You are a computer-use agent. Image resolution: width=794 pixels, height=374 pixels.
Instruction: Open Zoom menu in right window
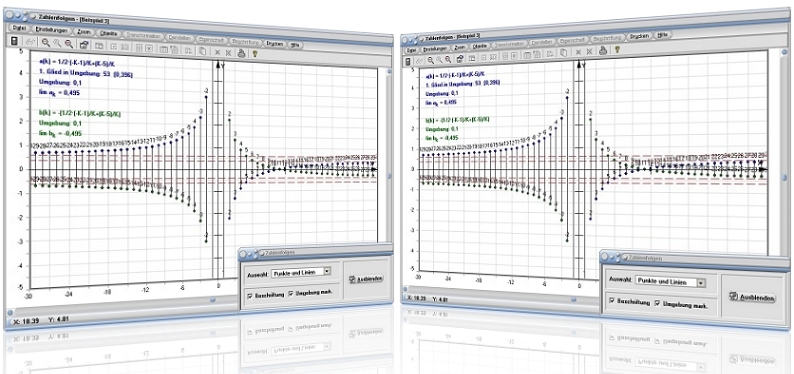(460, 47)
